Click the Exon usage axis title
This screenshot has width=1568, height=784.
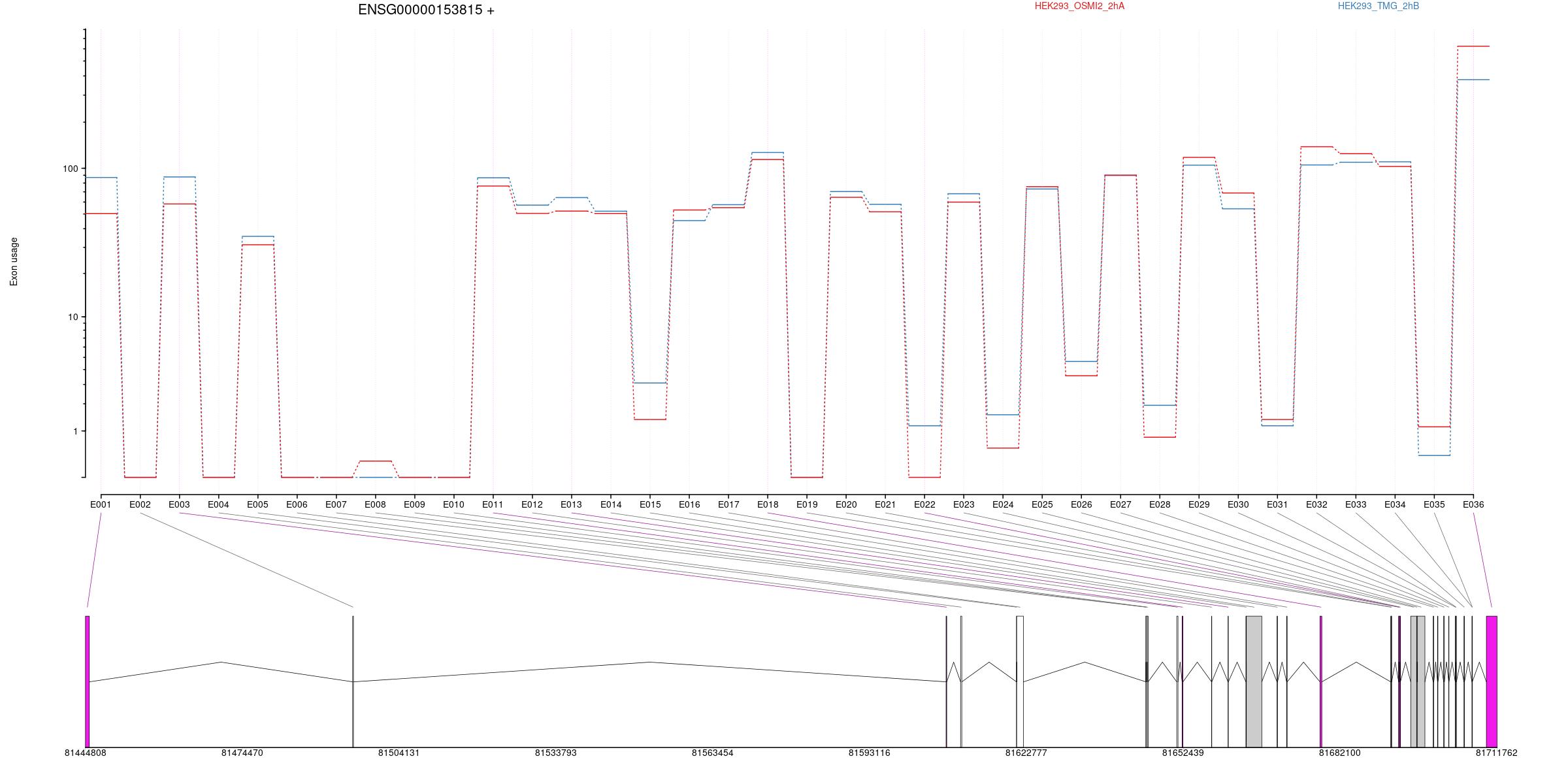(x=14, y=261)
